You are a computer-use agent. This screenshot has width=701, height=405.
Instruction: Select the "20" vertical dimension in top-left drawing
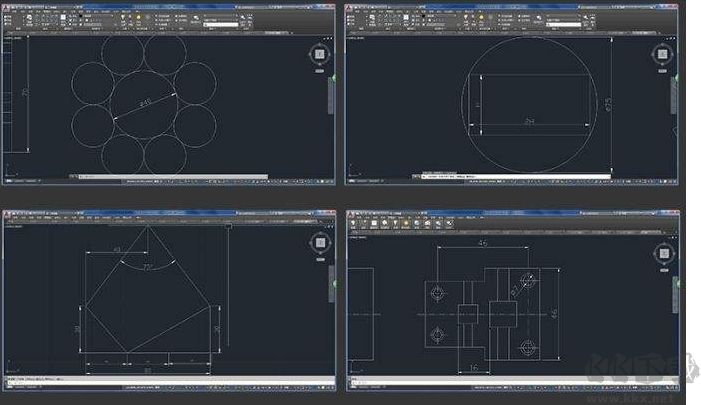(25, 92)
